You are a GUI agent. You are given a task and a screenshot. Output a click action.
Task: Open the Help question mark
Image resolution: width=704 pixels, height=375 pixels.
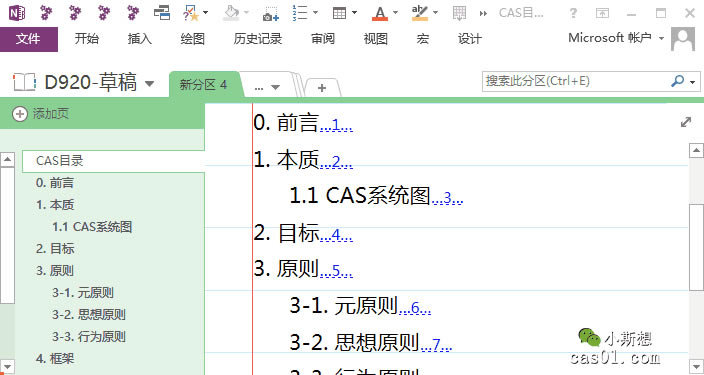coord(573,13)
